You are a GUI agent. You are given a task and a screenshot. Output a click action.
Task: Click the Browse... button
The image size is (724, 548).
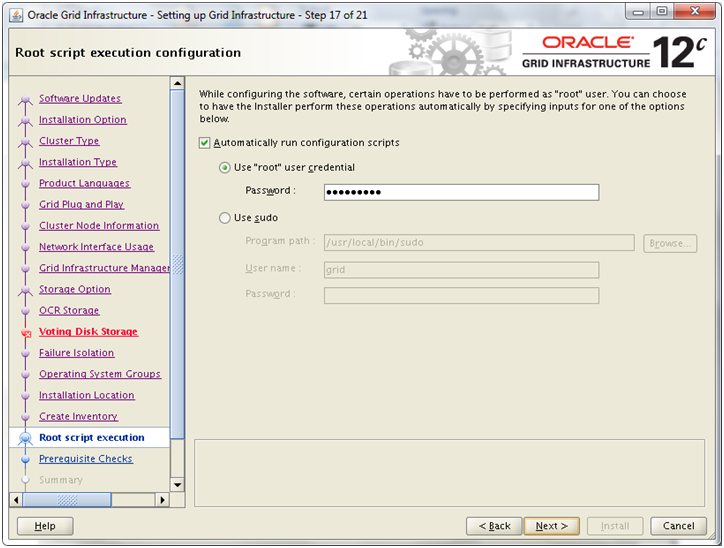[670, 243]
